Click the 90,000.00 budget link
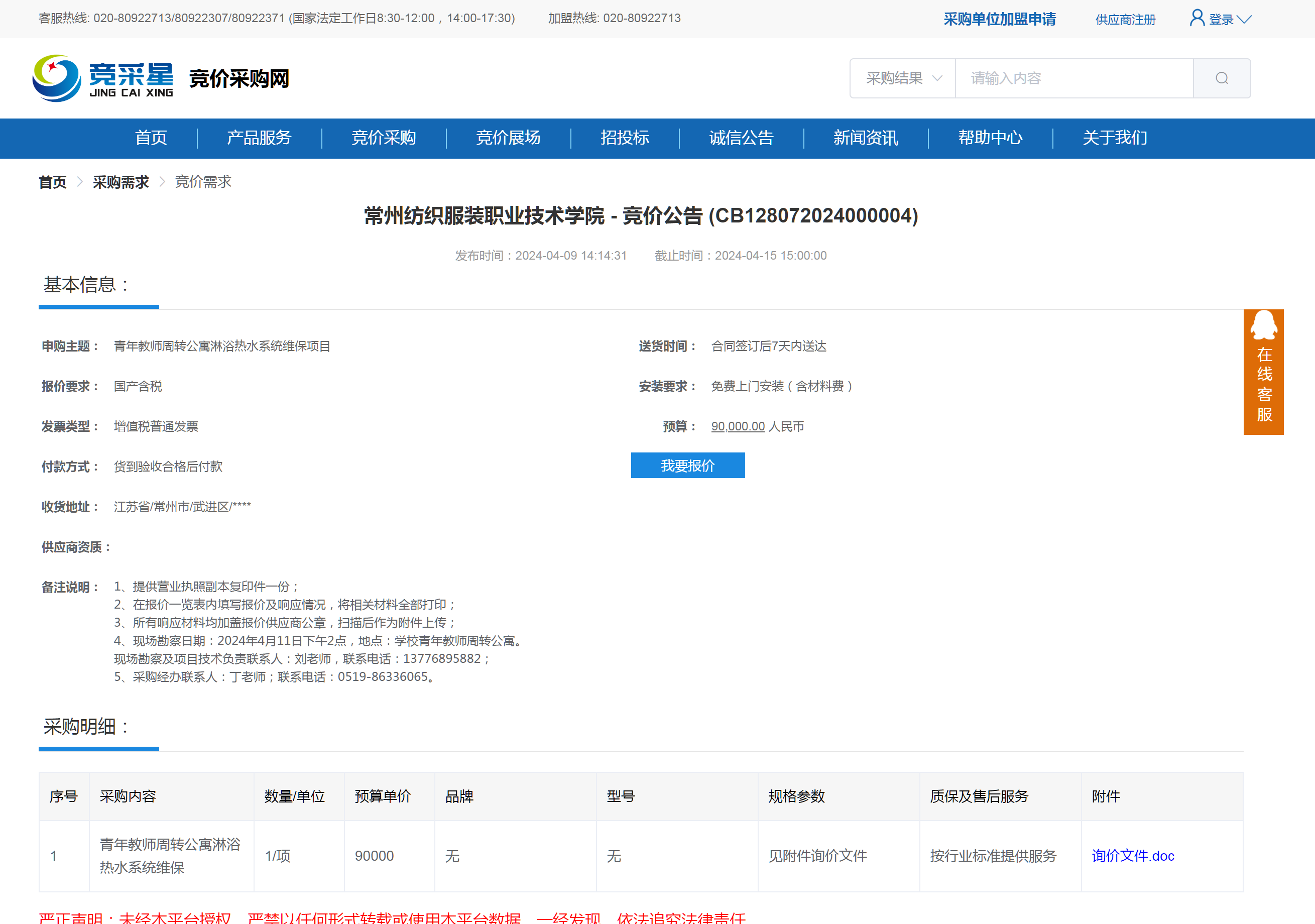Screen dimensions: 1315x924 click(x=738, y=426)
